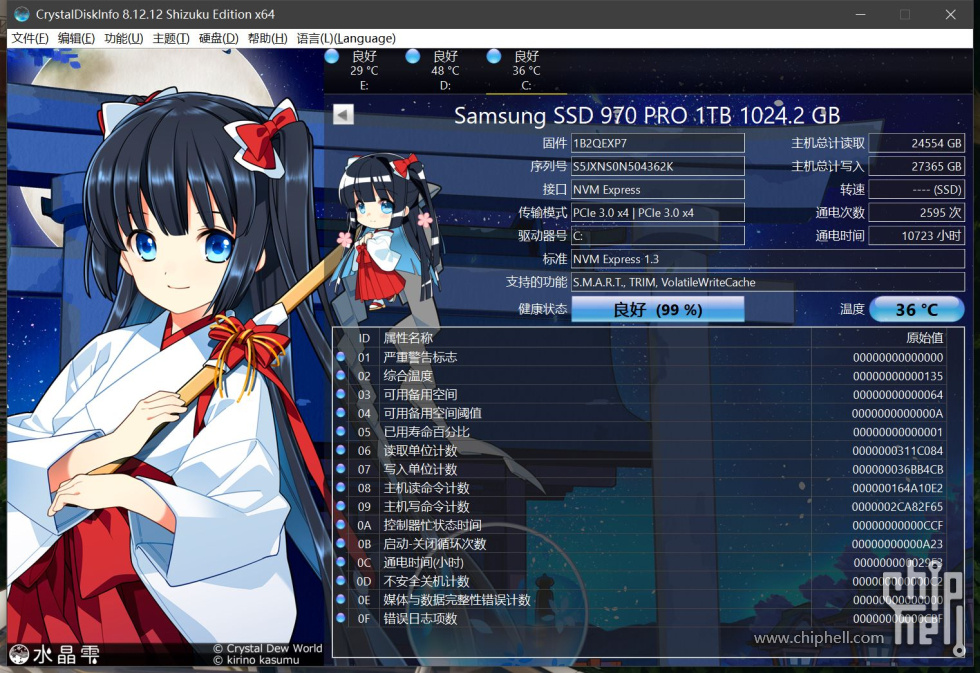The image size is (980, 673).
Task: Click the CrystalDiskInfo app icon in title bar
Action: pos(21,14)
